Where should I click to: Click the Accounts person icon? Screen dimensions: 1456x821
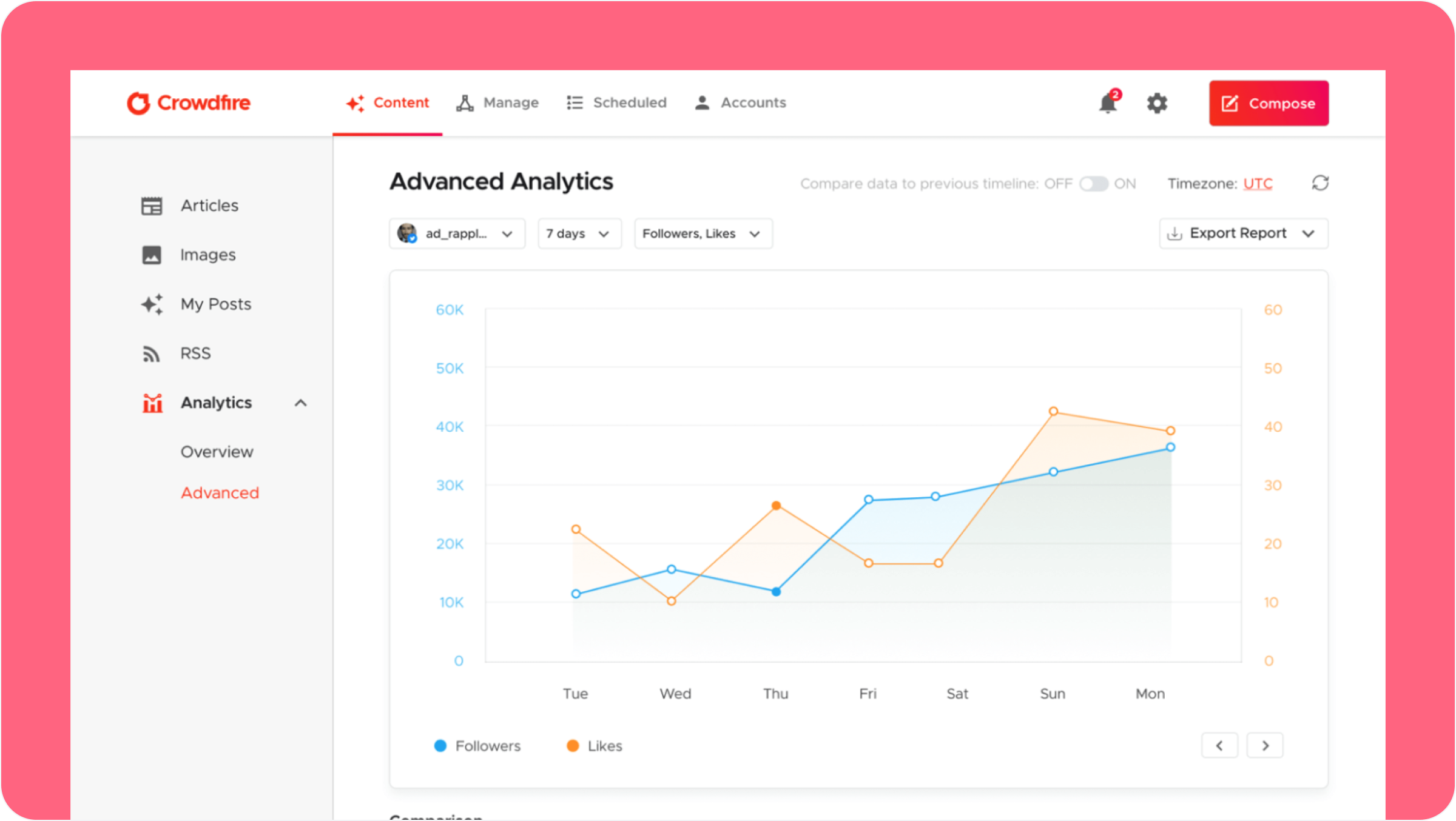pos(702,102)
